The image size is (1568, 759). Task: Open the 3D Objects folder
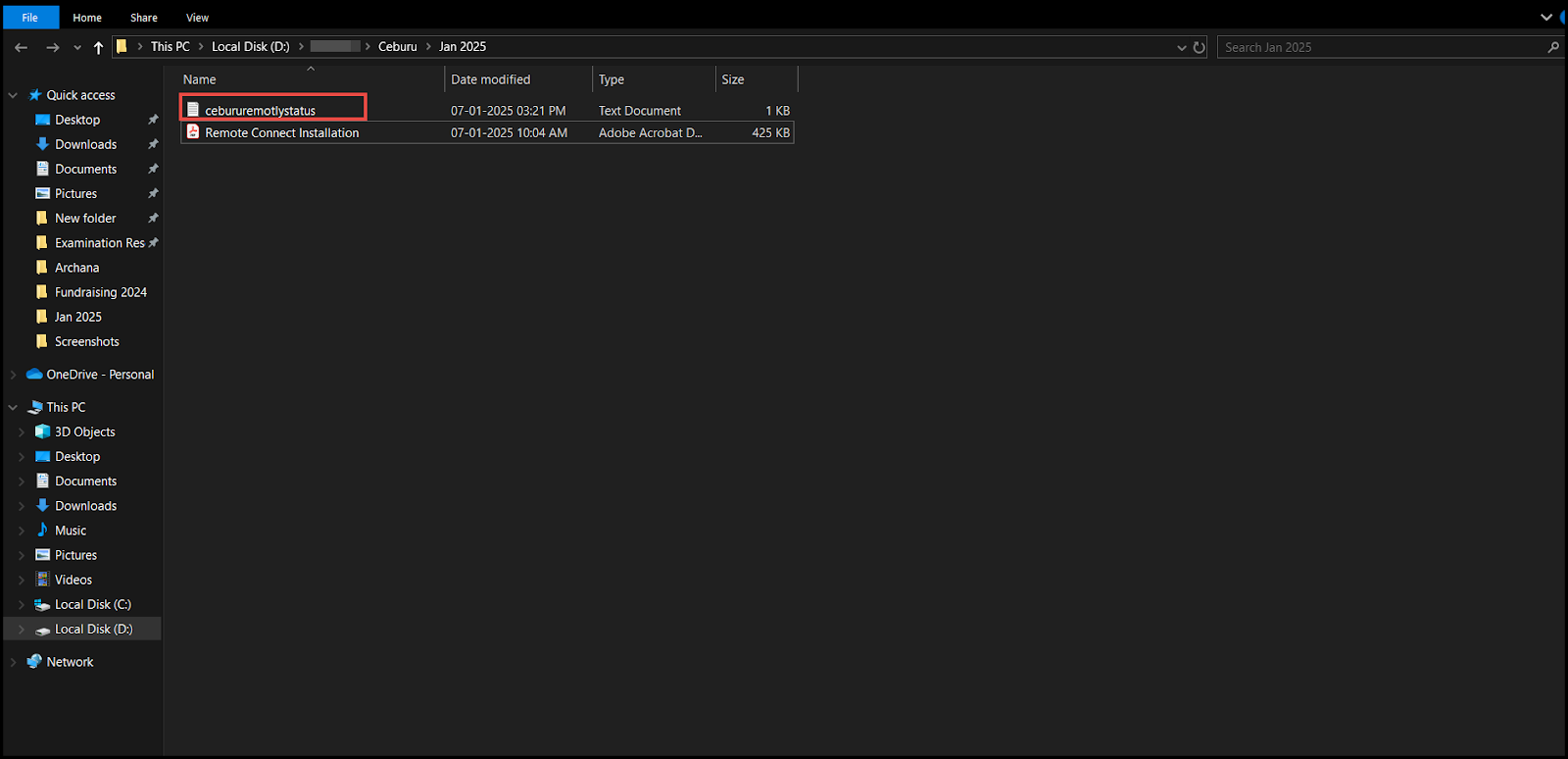84,431
